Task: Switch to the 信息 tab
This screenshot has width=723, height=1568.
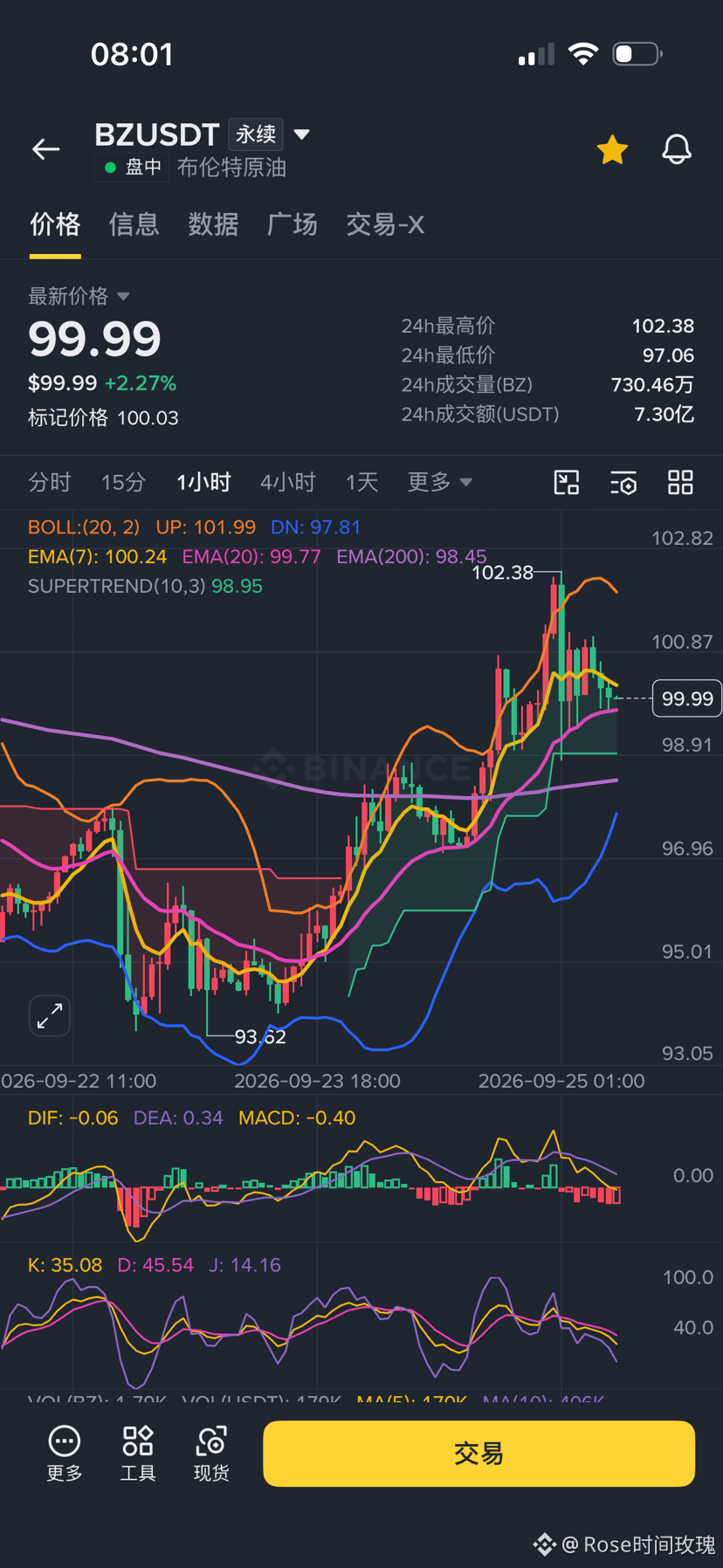Action: (x=134, y=224)
